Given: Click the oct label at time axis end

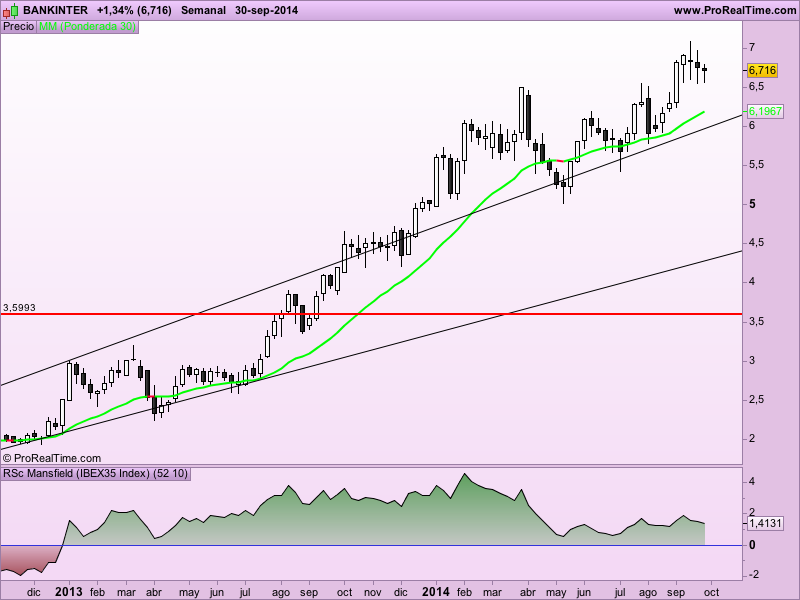Looking at the screenshot, I should [x=711, y=592].
